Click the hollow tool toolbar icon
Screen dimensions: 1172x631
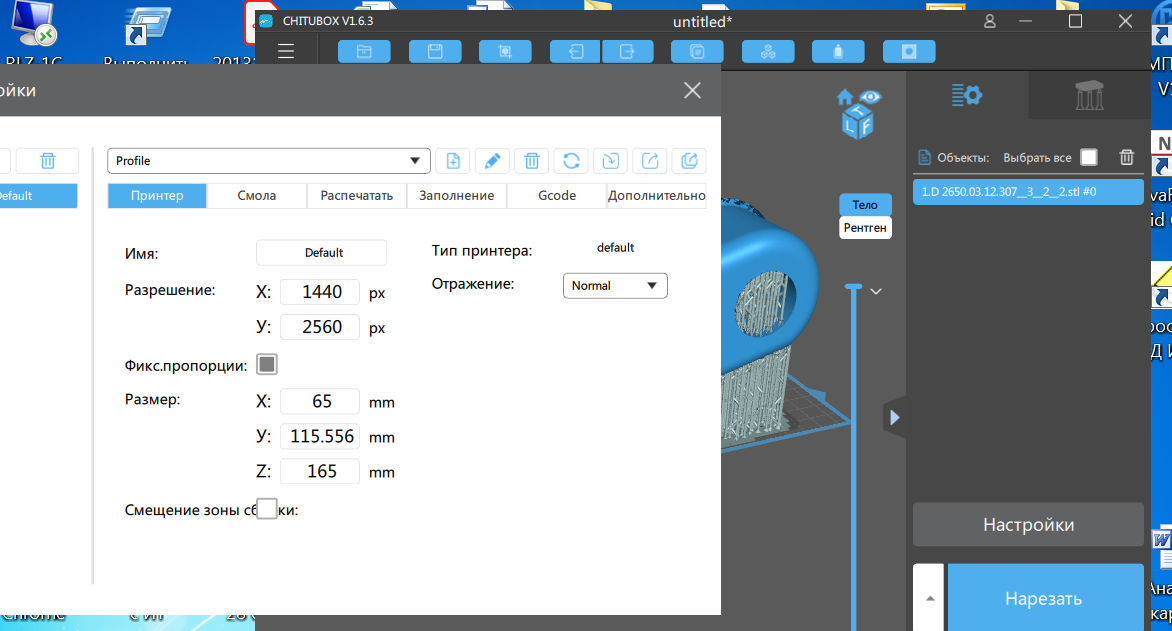(x=909, y=52)
